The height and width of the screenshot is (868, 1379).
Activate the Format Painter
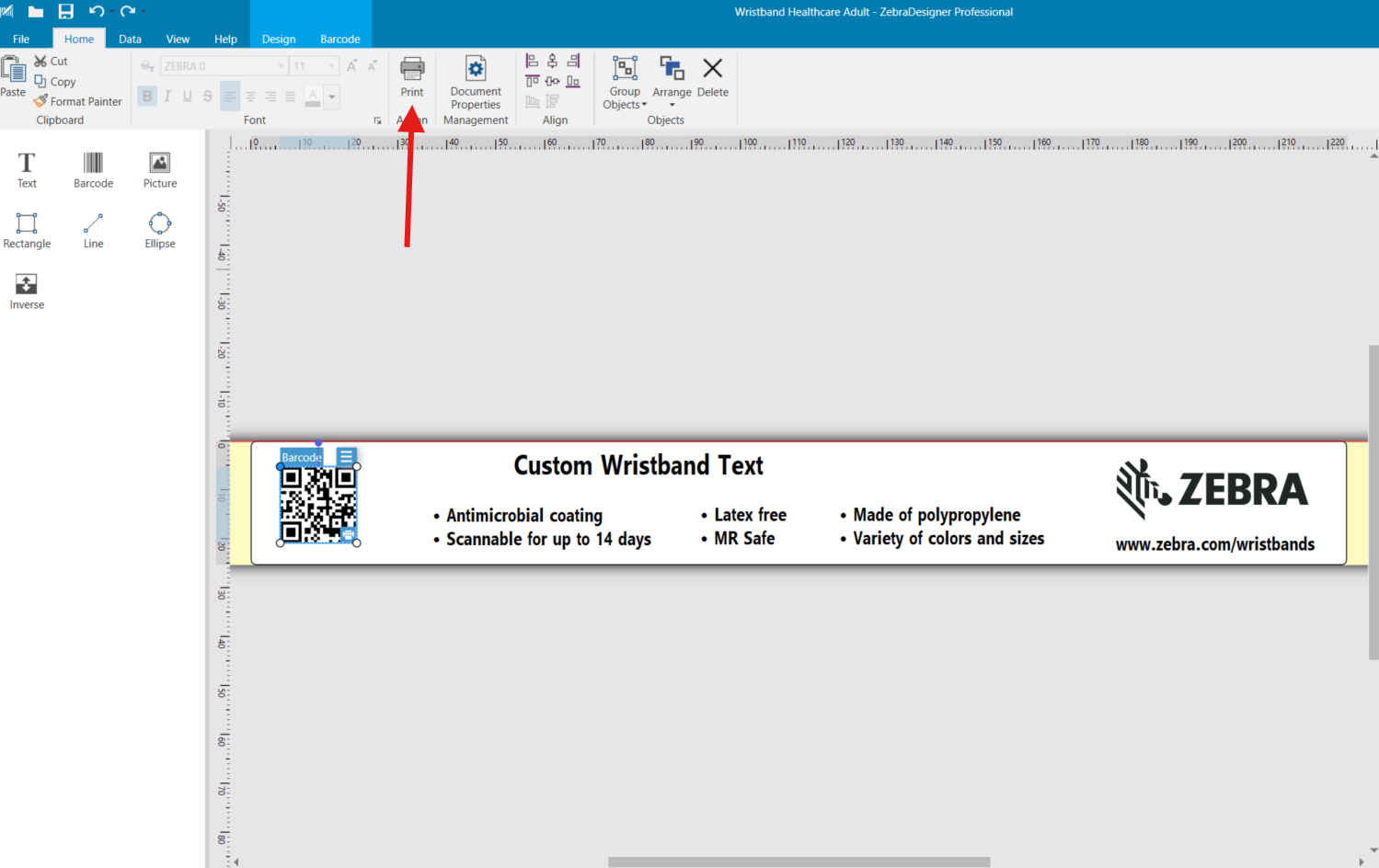coord(77,101)
